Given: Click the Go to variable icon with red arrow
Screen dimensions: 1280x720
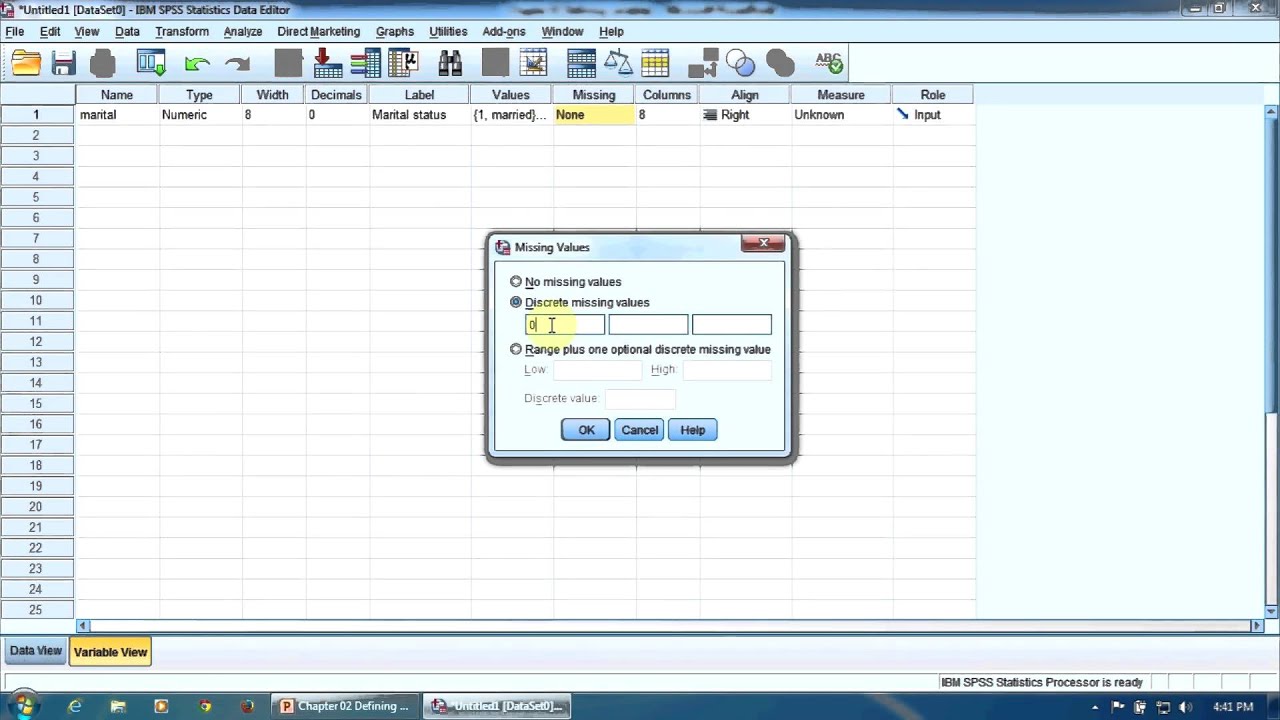Looking at the screenshot, I should pyautogui.click(x=328, y=64).
